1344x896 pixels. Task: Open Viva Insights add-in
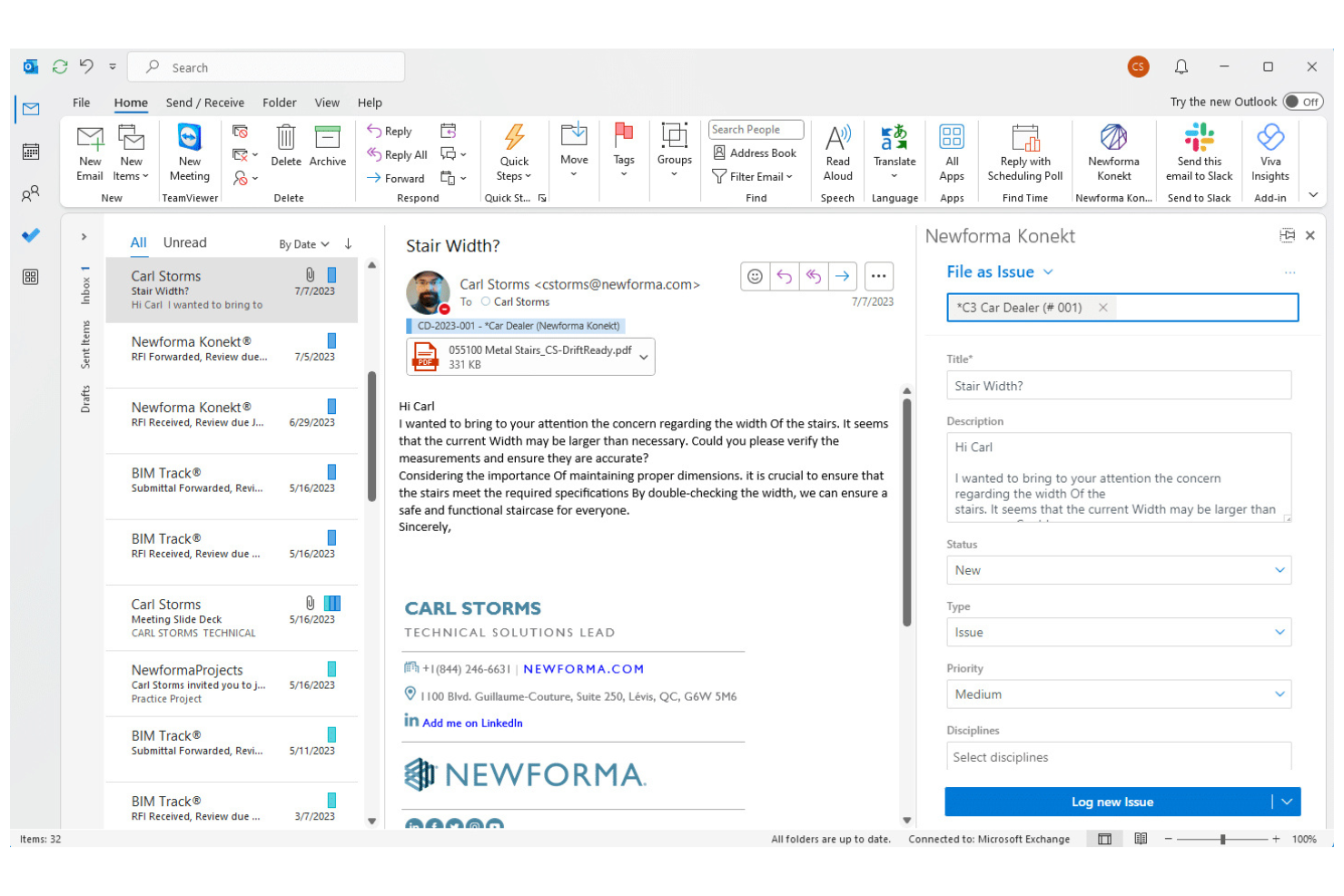coord(1270,153)
